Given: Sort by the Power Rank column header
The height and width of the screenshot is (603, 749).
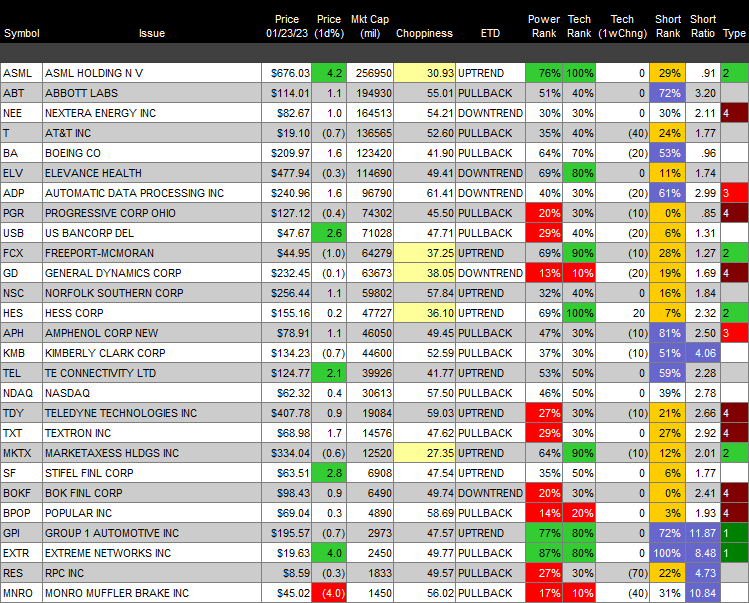Looking at the screenshot, I should tap(544, 26).
